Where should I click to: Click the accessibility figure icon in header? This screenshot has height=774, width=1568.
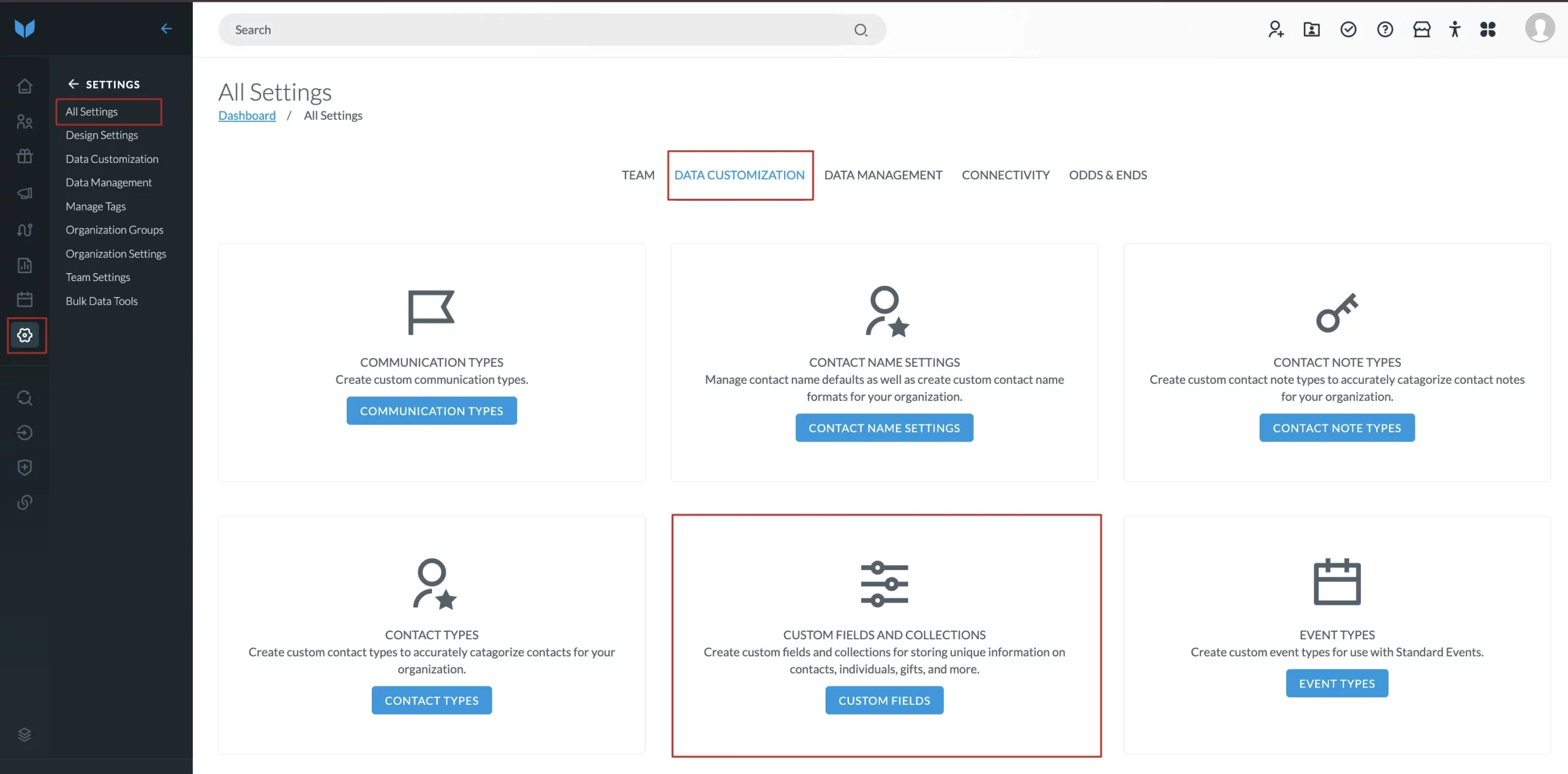tap(1455, 29)
